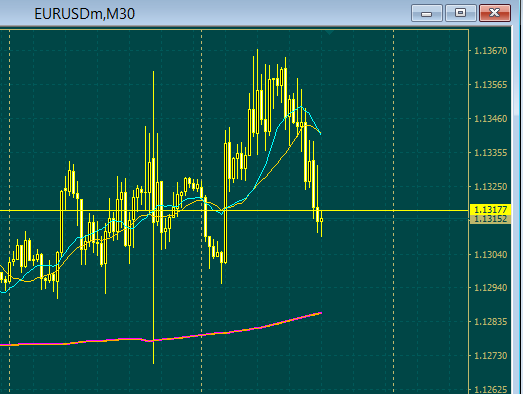The image size is (523, 394).
Task: Click the last candle at the right edge
Action: tap(322, 224)
